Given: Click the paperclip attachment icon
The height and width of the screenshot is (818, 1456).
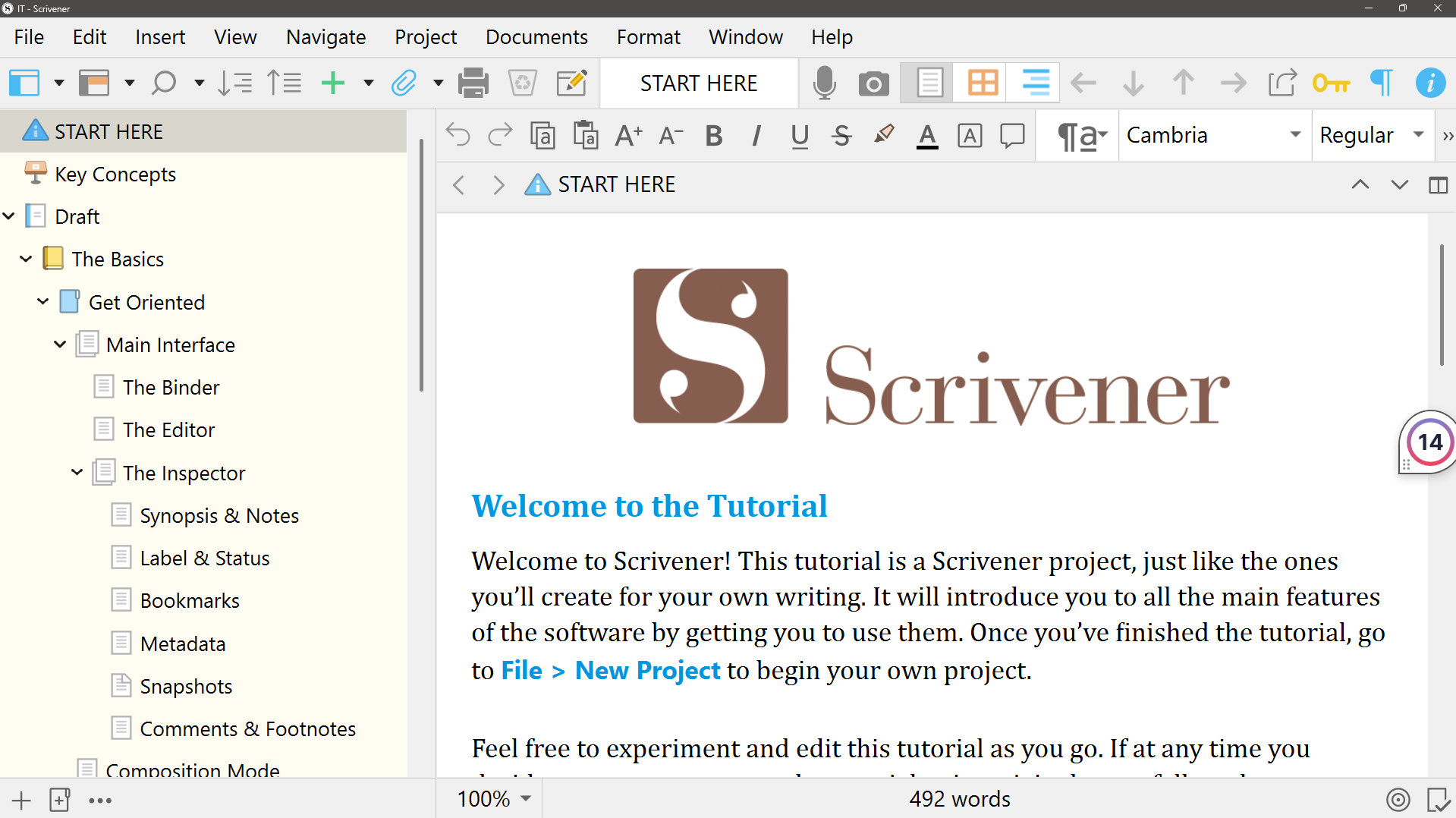Looking at the screenshot, I should pyautogui.click(x=404, y=82).
